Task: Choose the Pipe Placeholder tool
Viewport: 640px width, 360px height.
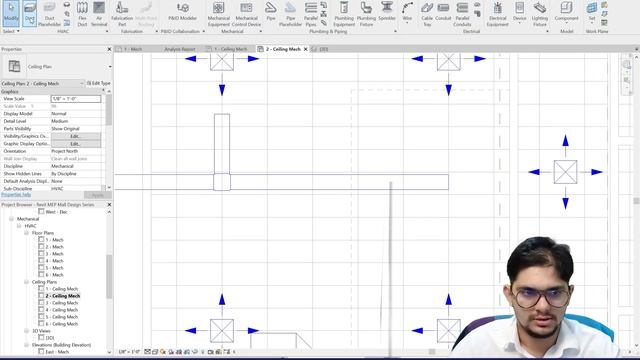Action: (290, 13)
